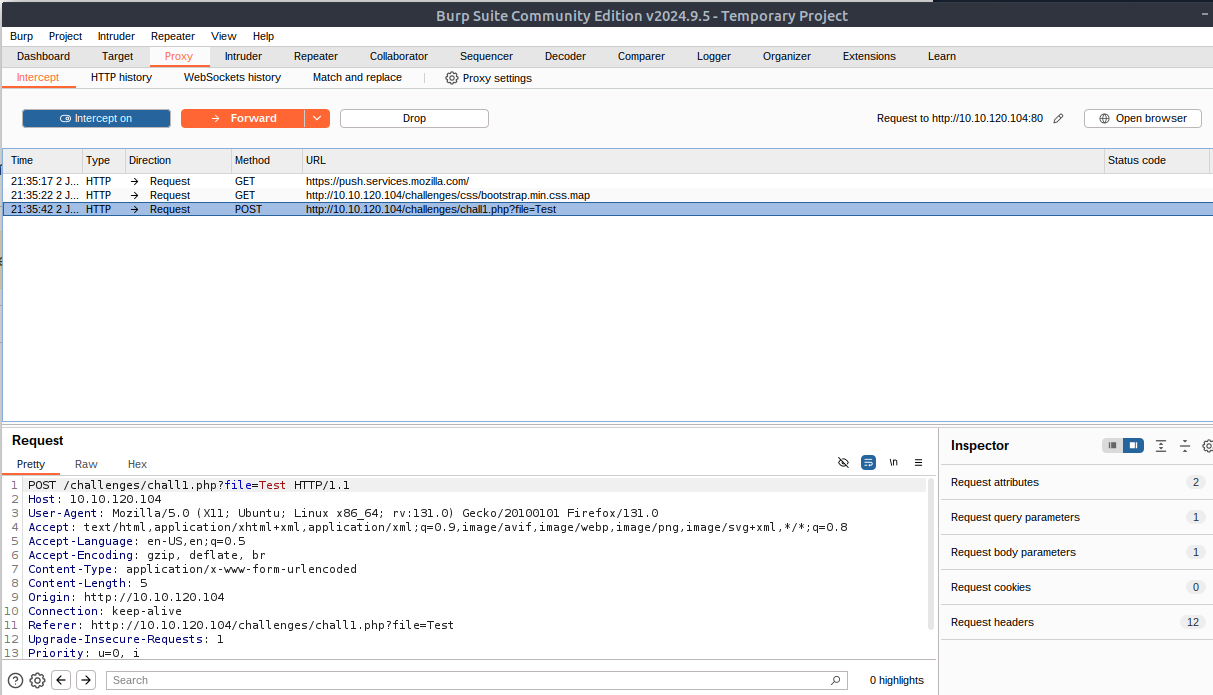Open the Comparer tab

[640, 56]
